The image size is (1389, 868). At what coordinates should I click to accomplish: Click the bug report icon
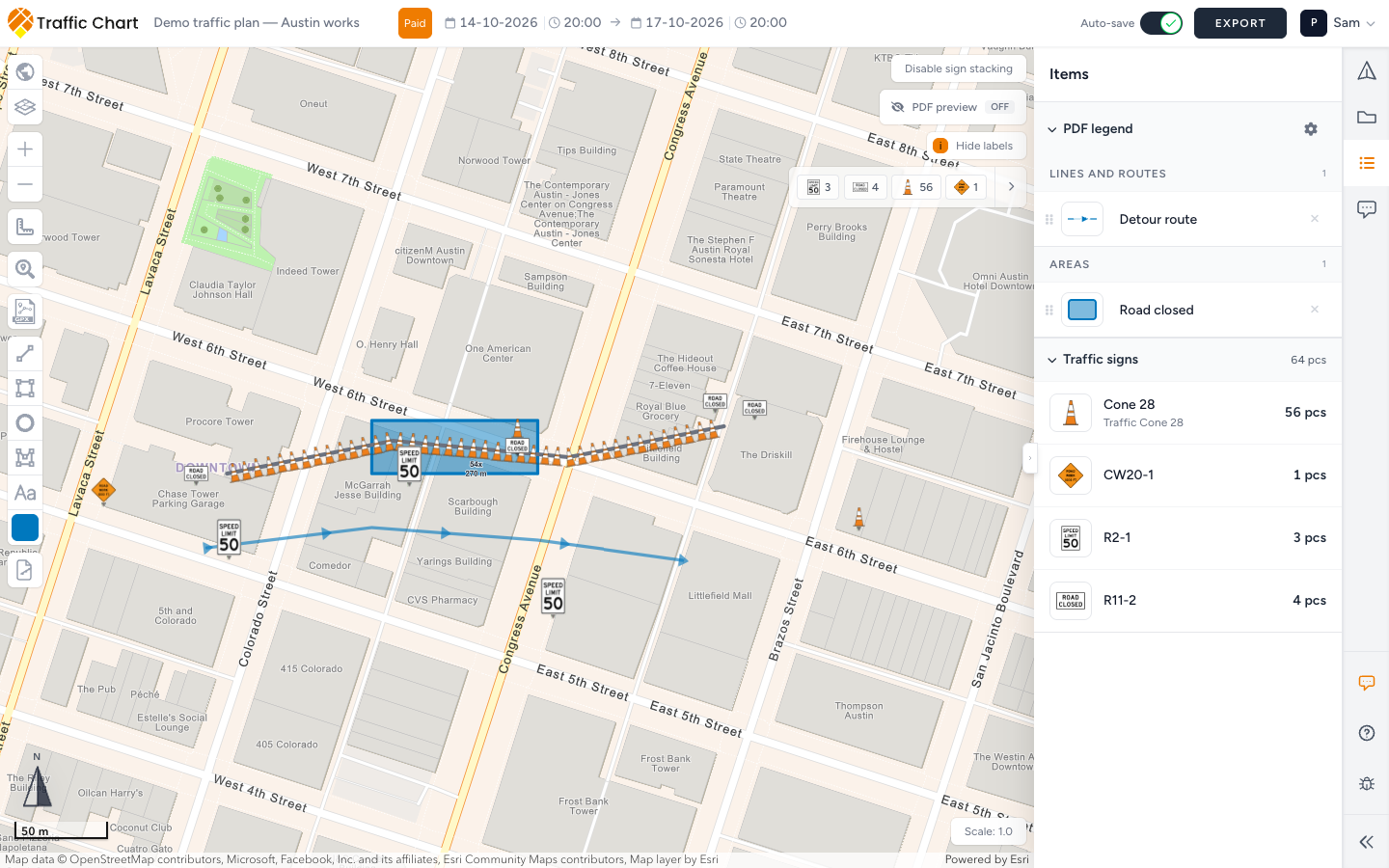click(x=1367, y=783)
